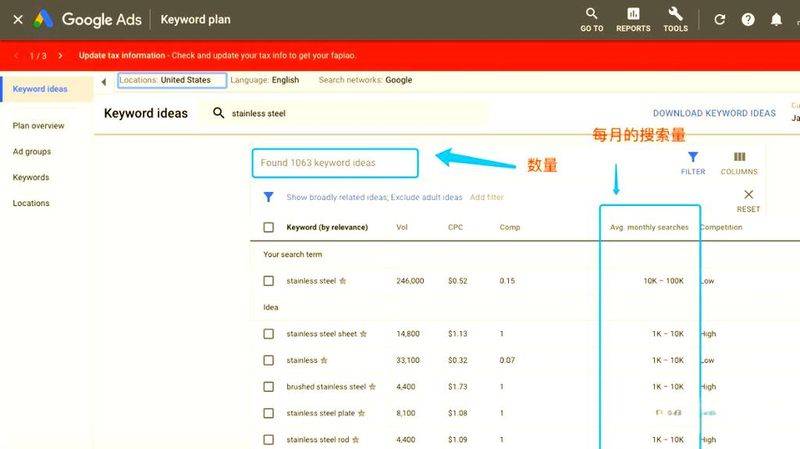Image resolution: width=800 pixels, height=449 pixels.
Task: Open Ad groups in sidebar
Action: point(32,152)
